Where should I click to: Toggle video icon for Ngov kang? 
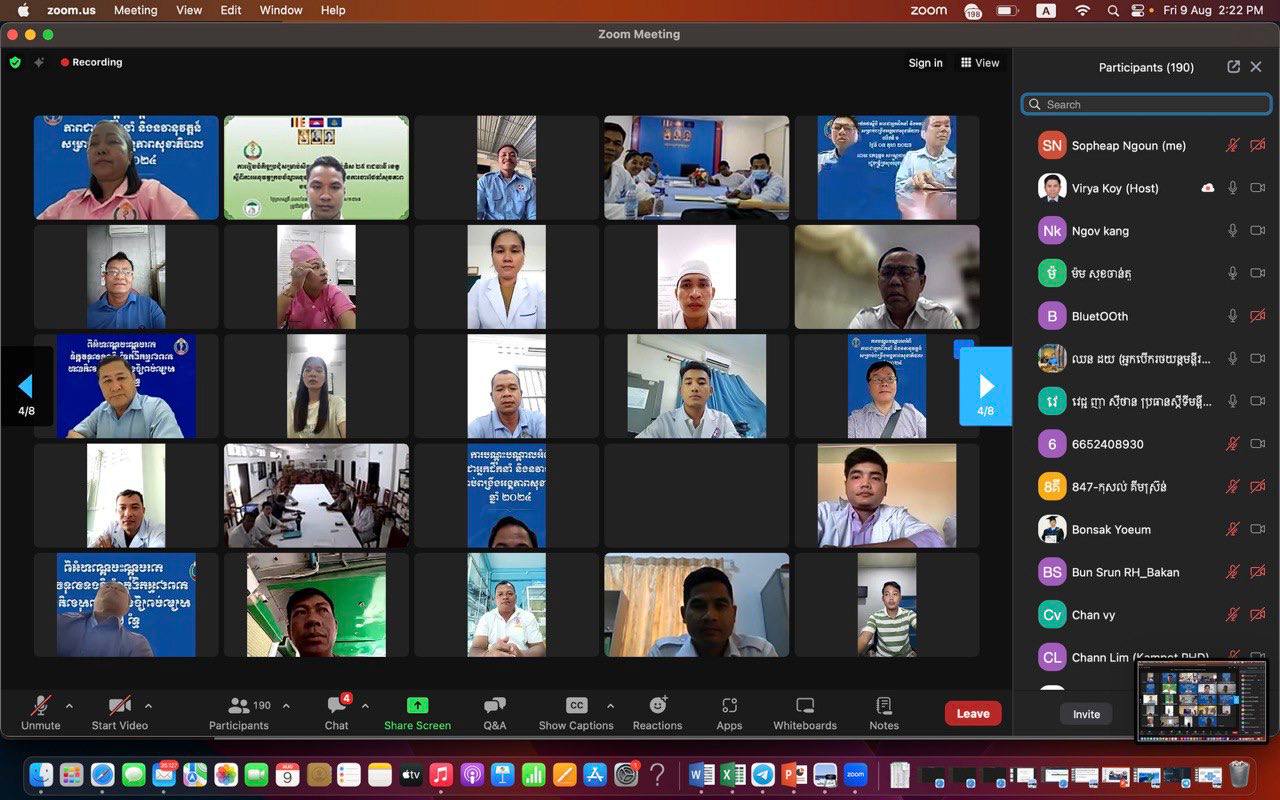coord(1258,231)
